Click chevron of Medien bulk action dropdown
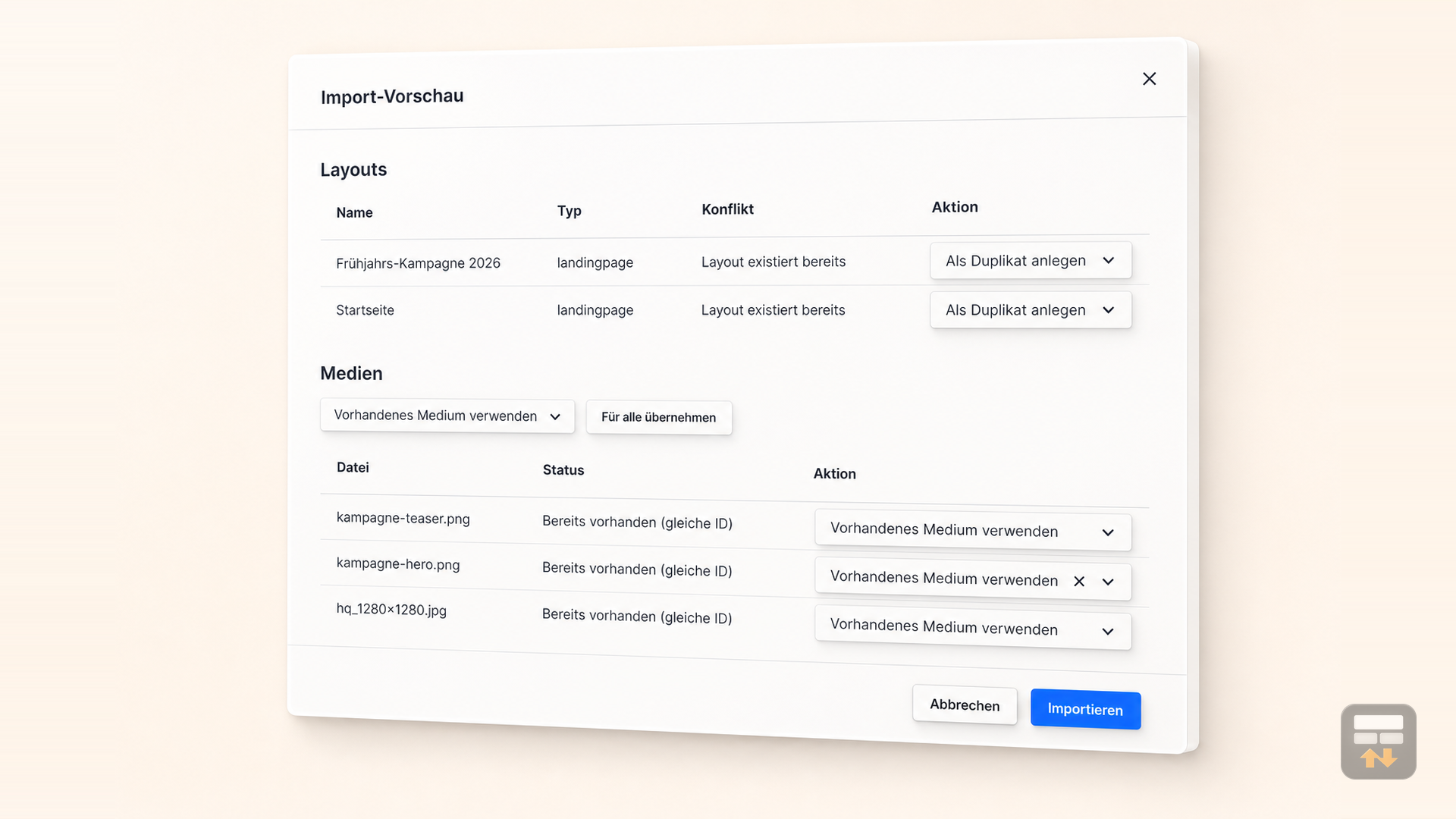Screen dimensions: 1456x819 [555, 416]
